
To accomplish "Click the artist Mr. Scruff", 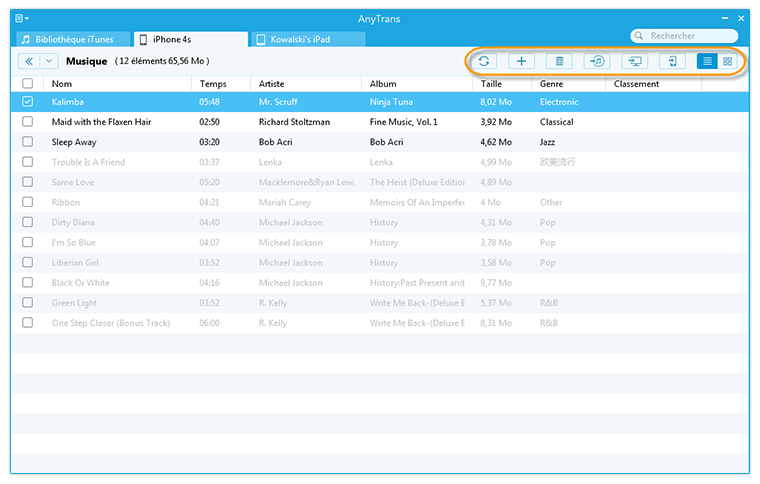I will coord(278,102).
